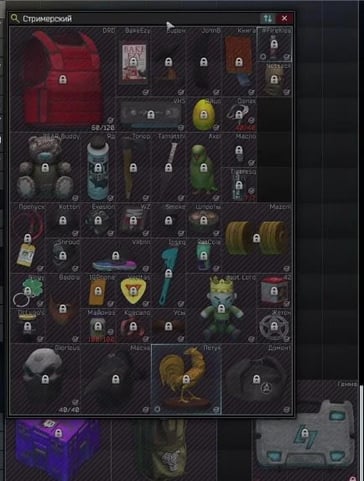Select the Glorious skull-face helmet
This screenshot has width=364, height=481.
tap(45, 379)
